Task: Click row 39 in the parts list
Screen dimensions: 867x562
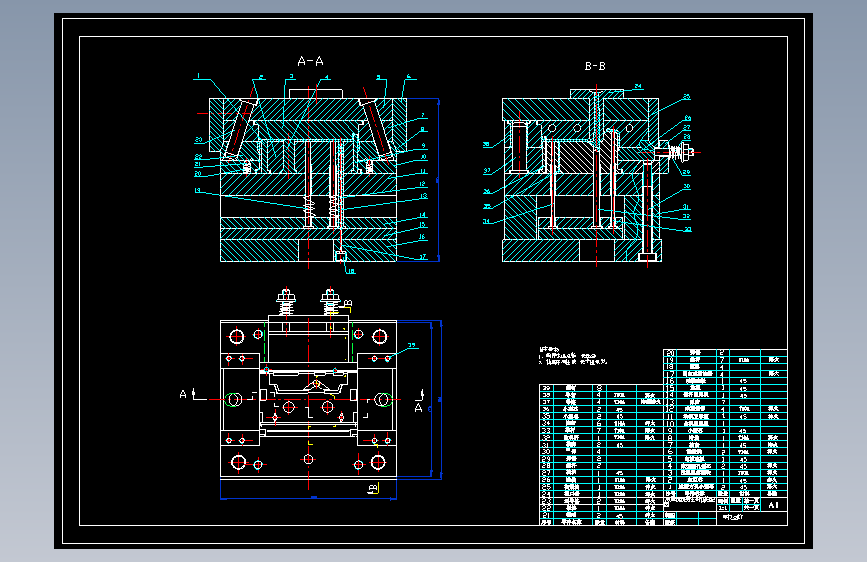Action: 601,388
